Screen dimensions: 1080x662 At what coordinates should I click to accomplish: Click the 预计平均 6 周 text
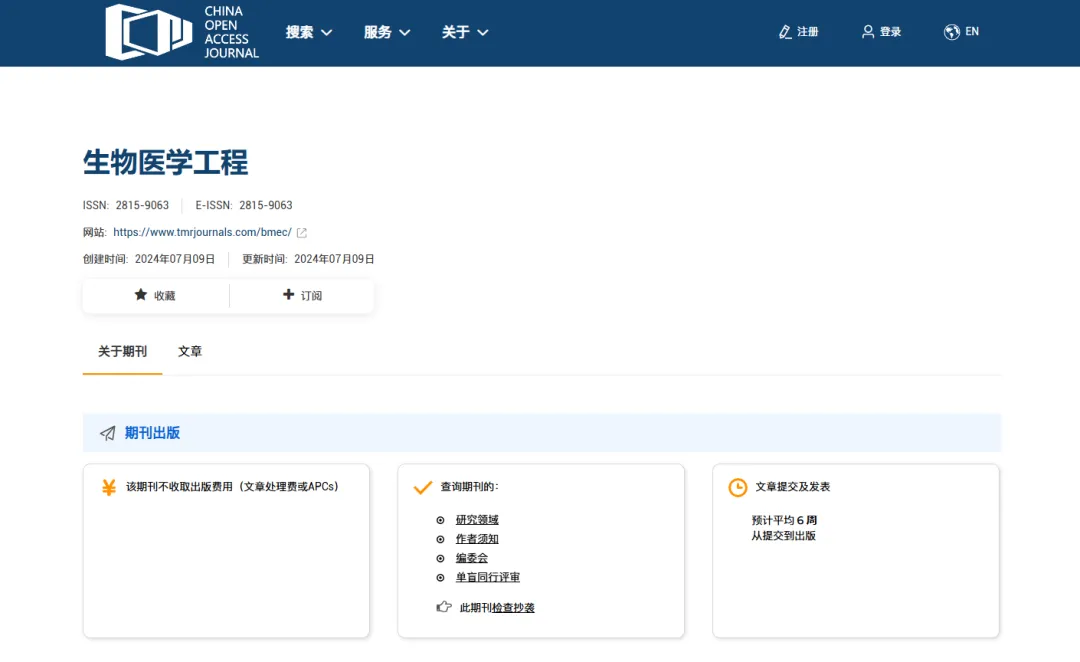pos(784,521)
